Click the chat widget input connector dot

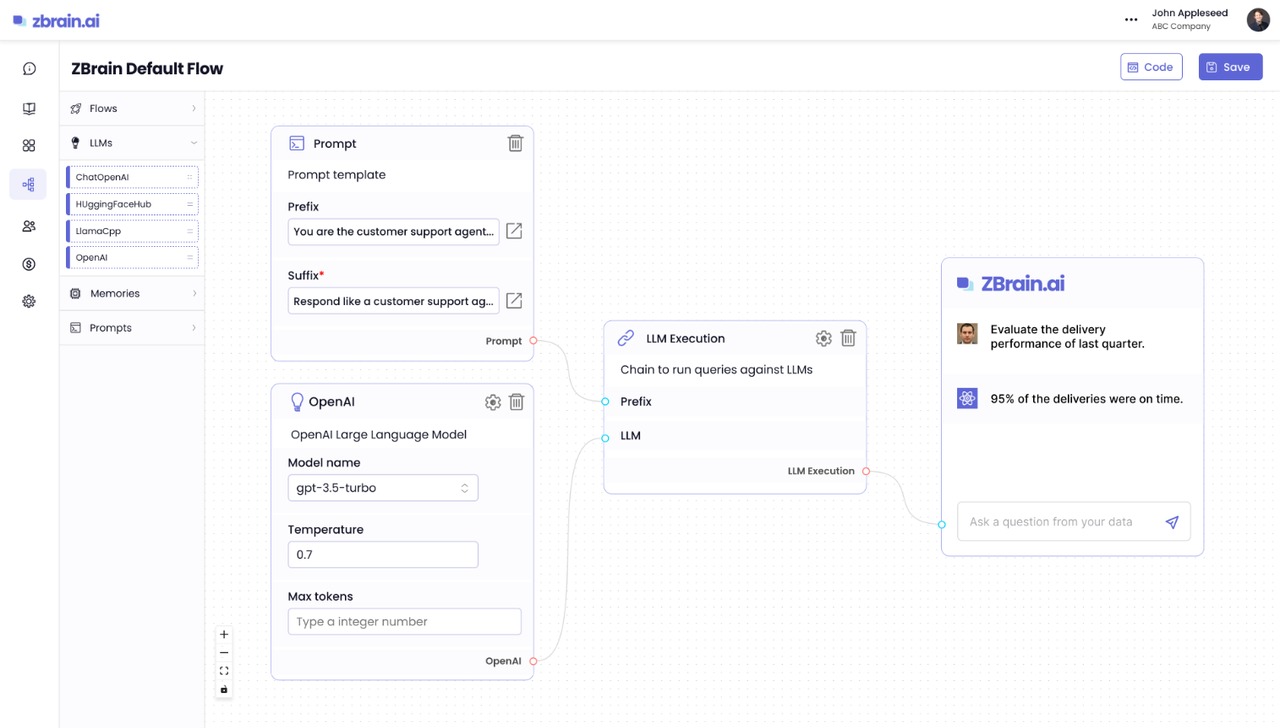(942, 524)
